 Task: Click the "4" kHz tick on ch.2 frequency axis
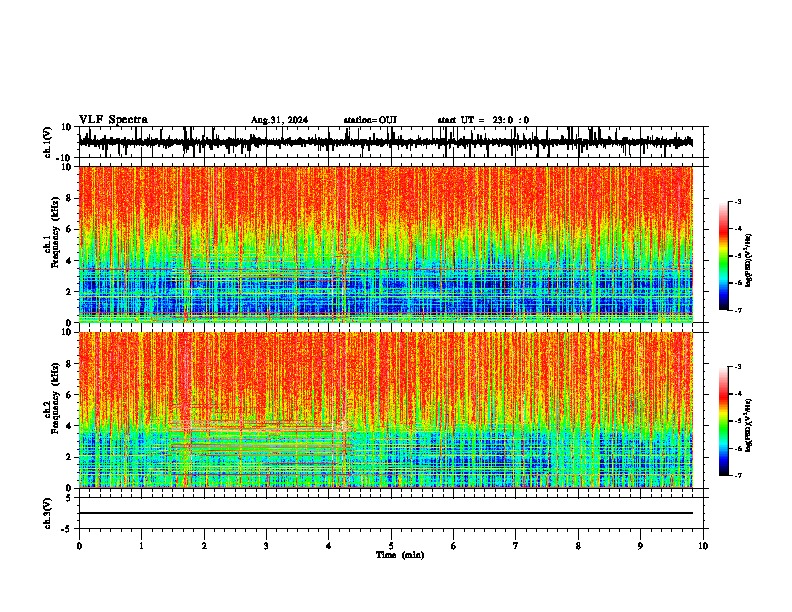coord(69,426)
